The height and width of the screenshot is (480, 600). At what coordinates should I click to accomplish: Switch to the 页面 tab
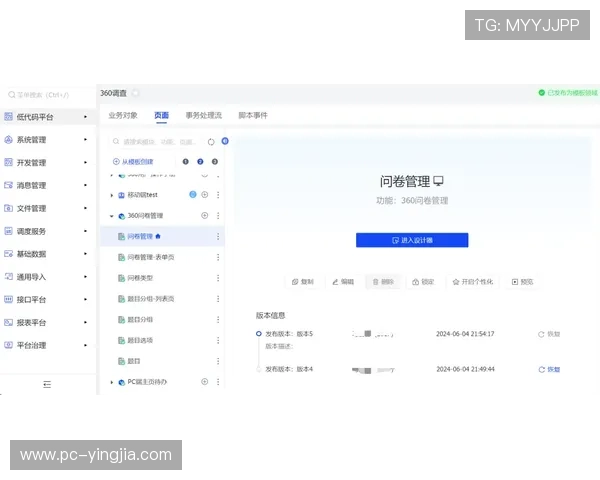(161, 115)
